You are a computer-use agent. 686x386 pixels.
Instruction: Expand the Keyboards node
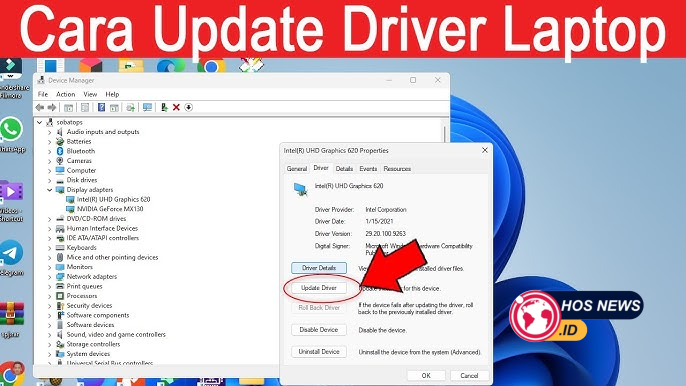49,248
